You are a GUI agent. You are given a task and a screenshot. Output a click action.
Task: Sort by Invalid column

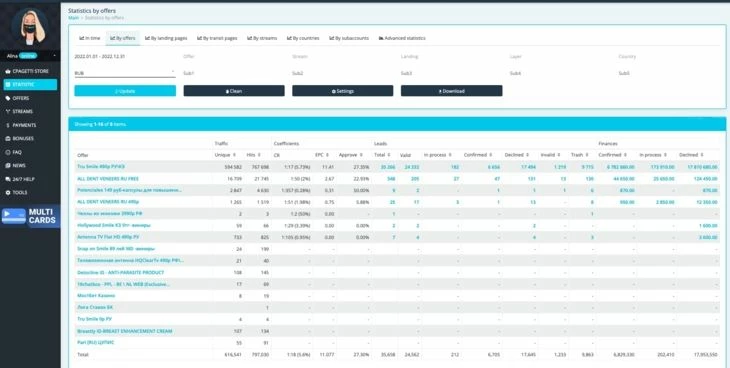[x=551, y=155]
